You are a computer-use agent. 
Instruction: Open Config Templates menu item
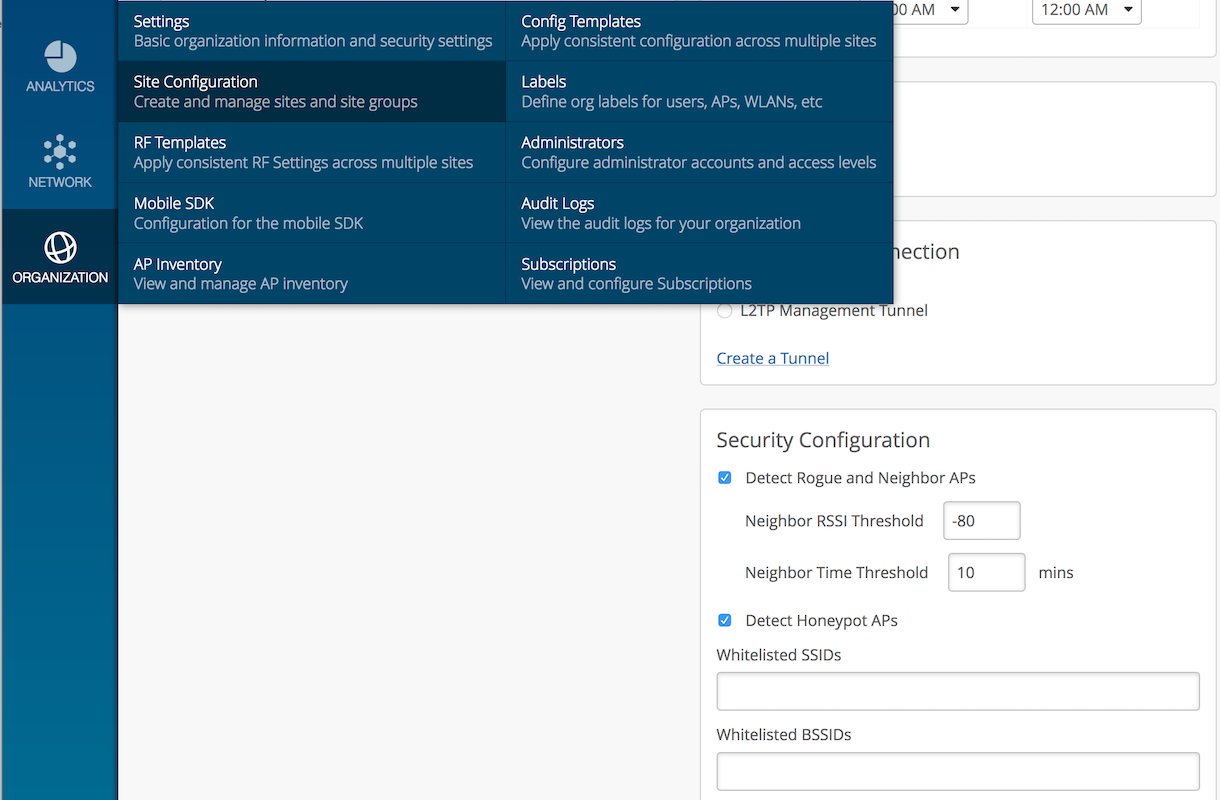pos(699,31)
